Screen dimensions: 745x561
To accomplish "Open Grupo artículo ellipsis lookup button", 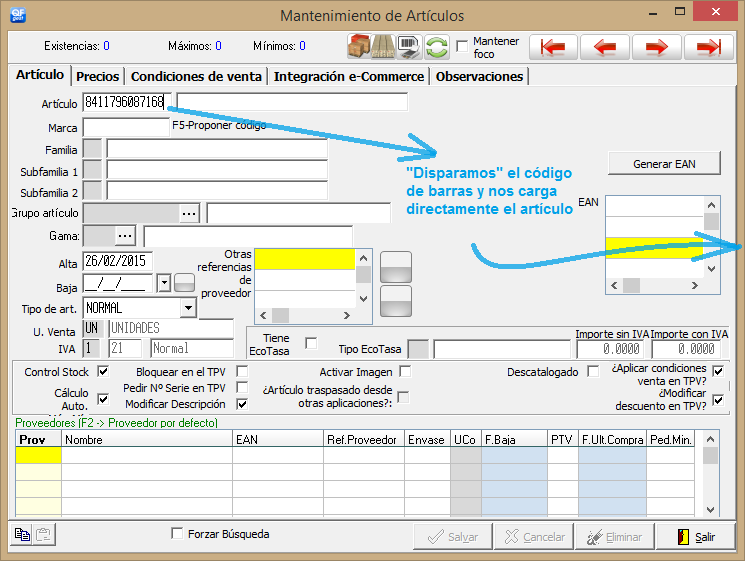I will 189,213.
